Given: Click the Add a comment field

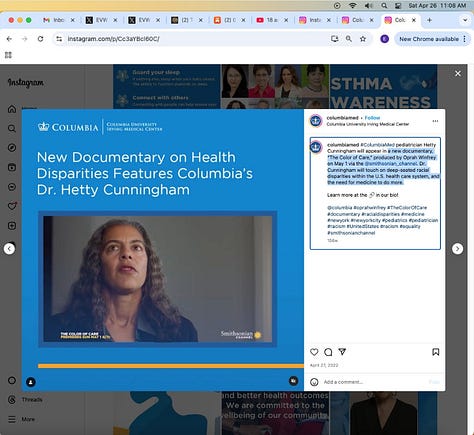Looking at the screenshot, I should [x=373, y=382].
